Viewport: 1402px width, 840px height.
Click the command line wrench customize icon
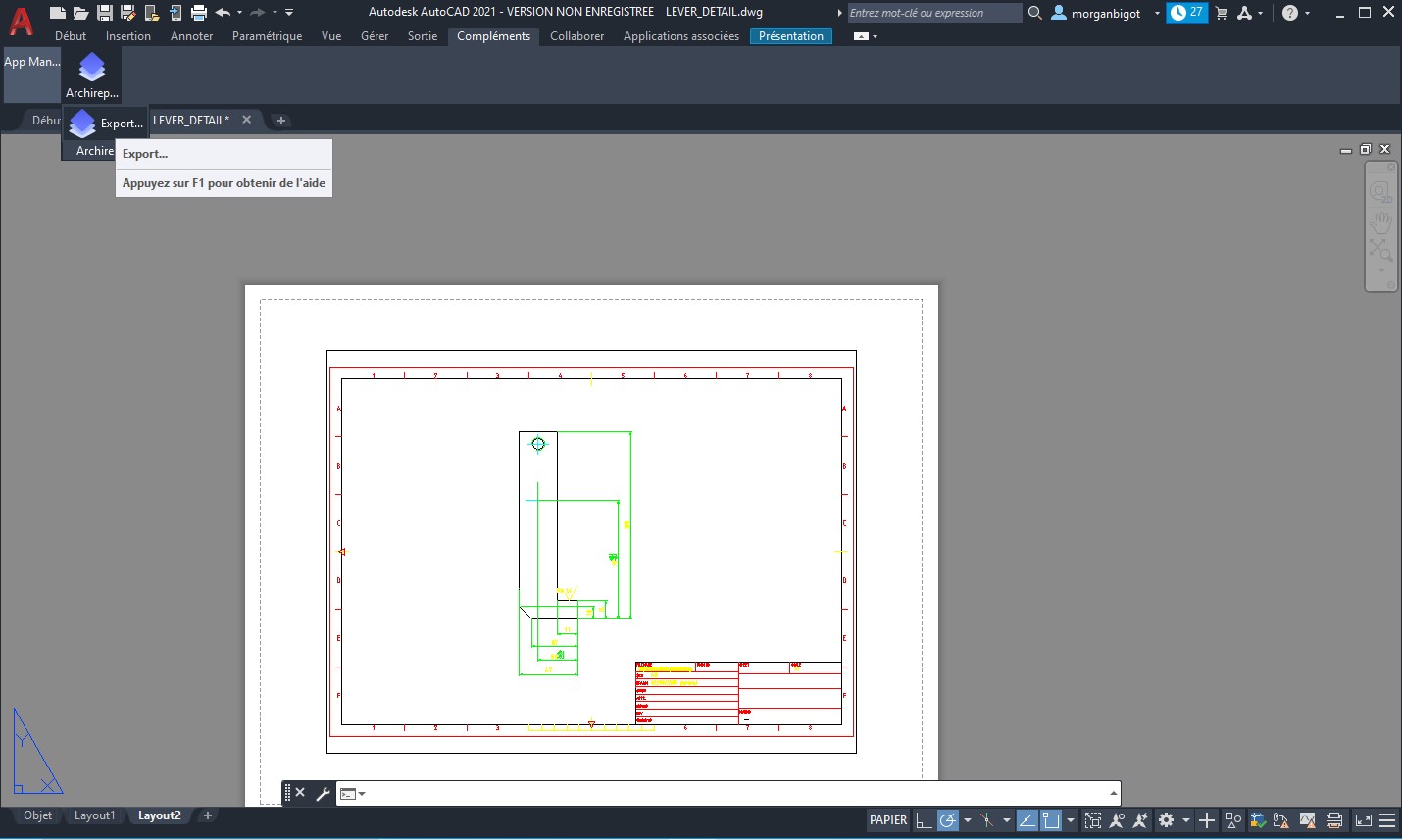point(323,793)
